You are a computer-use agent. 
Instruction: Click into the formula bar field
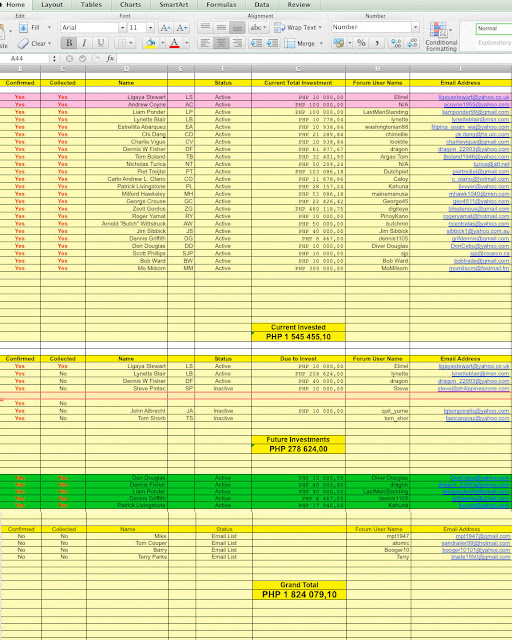coord(314,58)
